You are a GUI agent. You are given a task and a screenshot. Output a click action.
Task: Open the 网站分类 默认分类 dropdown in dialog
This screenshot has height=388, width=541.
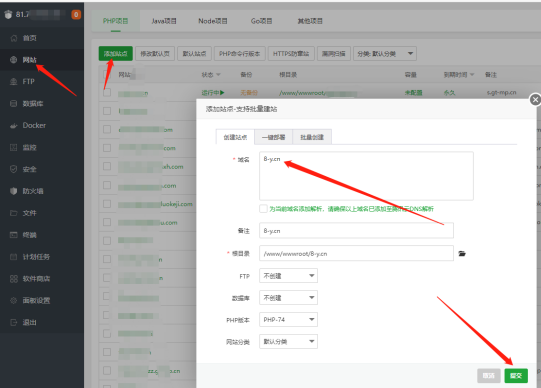click(288, 341)
